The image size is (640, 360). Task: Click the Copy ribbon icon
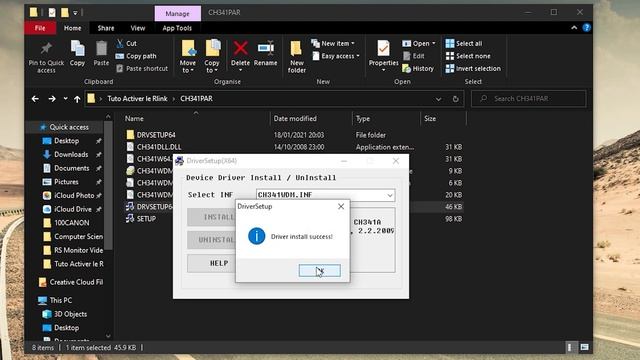pyautogui.click(x=77, y=49)
